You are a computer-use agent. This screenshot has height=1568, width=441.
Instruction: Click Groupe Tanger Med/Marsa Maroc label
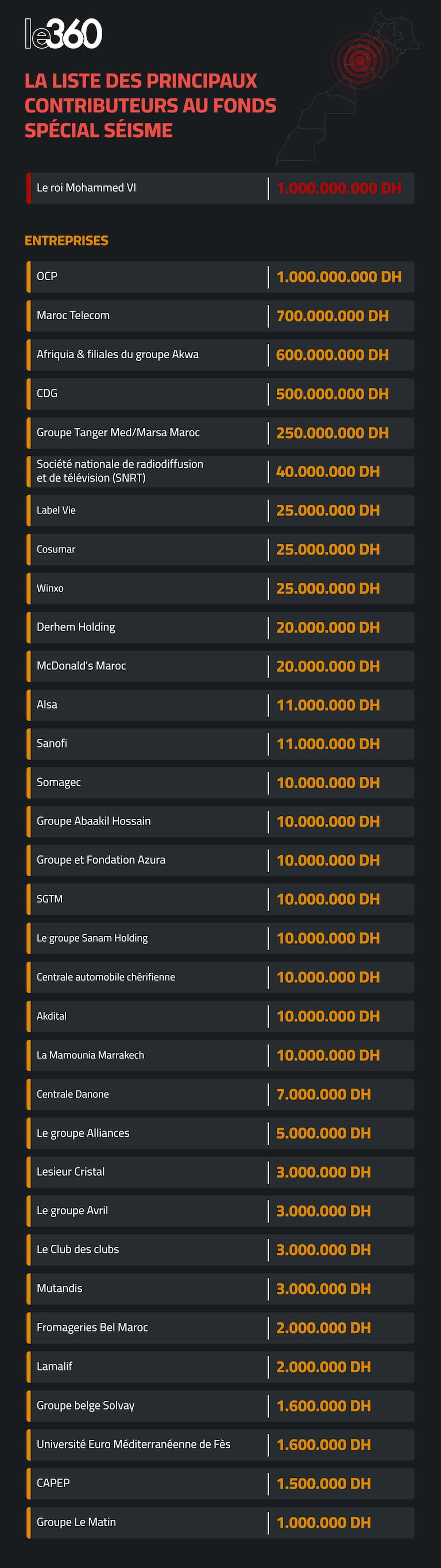(x=118, y=432)
